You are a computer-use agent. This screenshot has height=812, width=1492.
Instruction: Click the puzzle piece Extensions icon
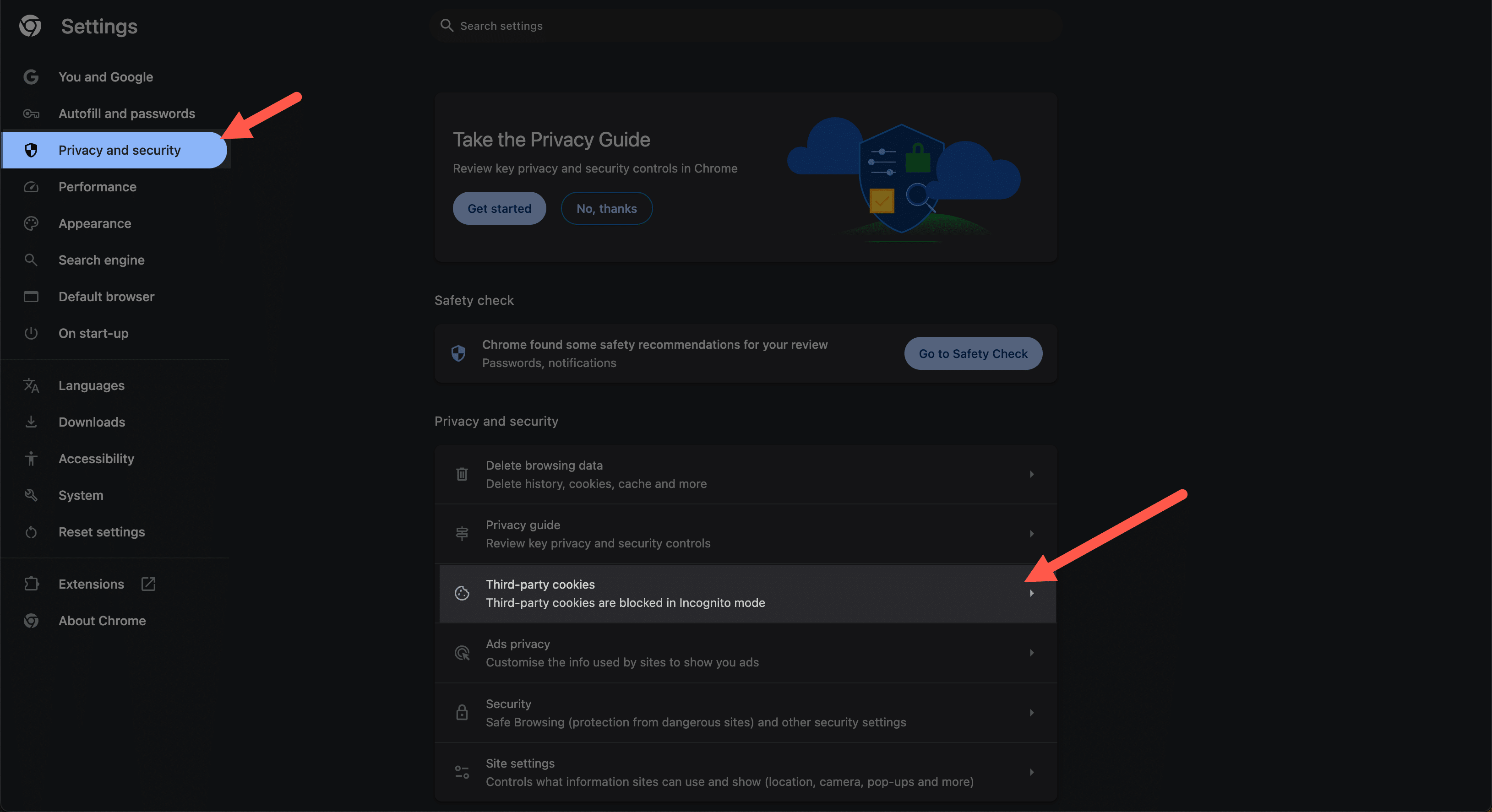point(31,584)
